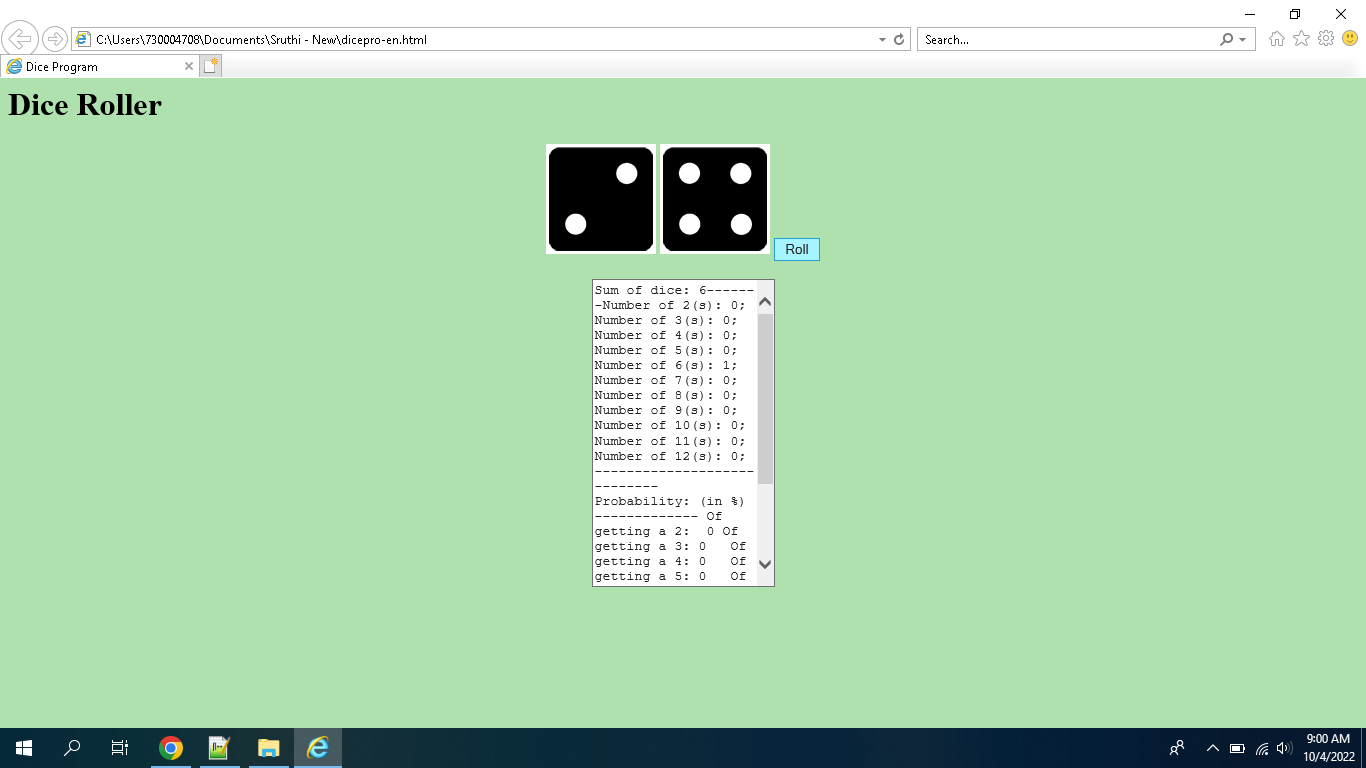Image resolution: width=1366 pixels, height=768 pixels.
Task: Open the People icon in tray
Action: pos(1177,748)
